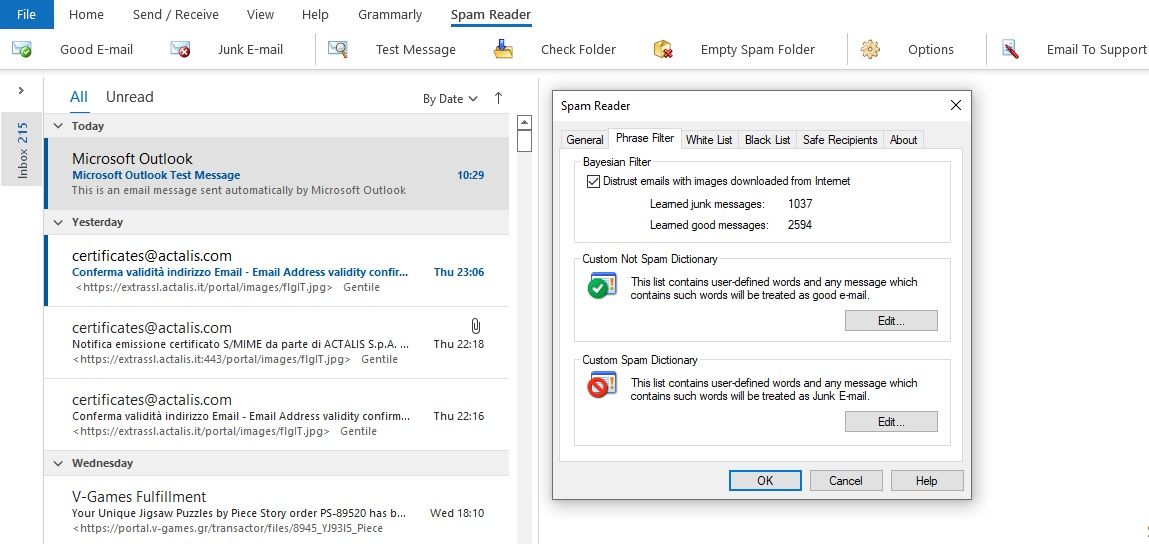Open the Safe Recipients tab

pos(840,140)
